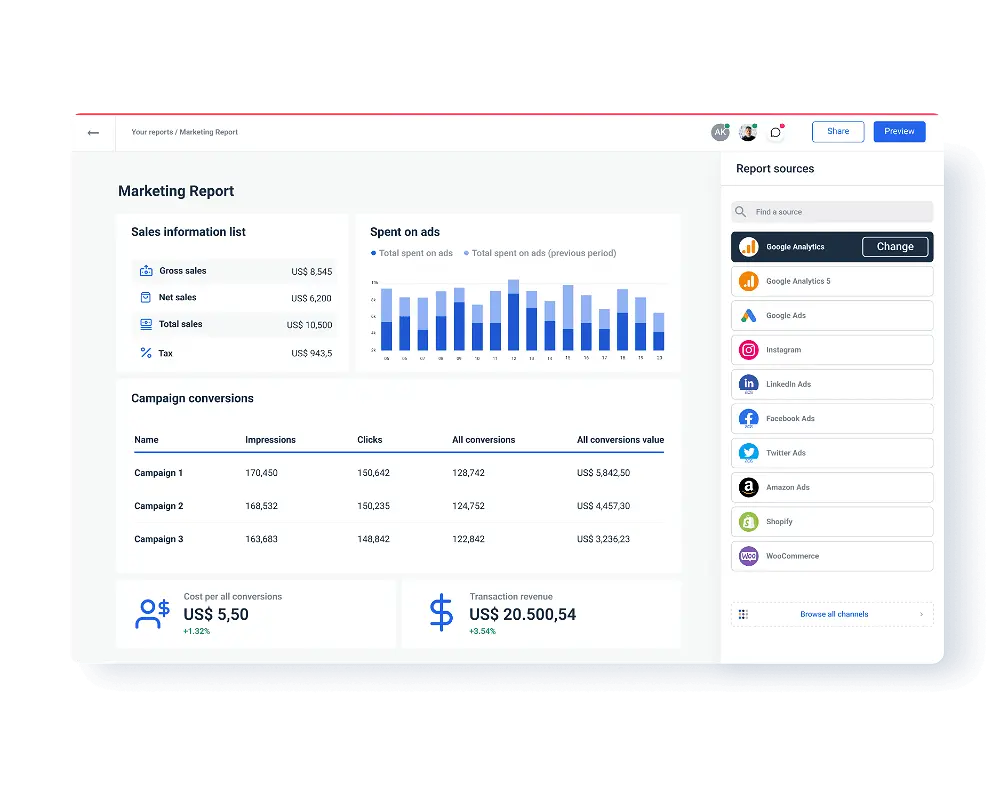Click the back arrow icon
This screenshot has width=992, height=792.
93,133
